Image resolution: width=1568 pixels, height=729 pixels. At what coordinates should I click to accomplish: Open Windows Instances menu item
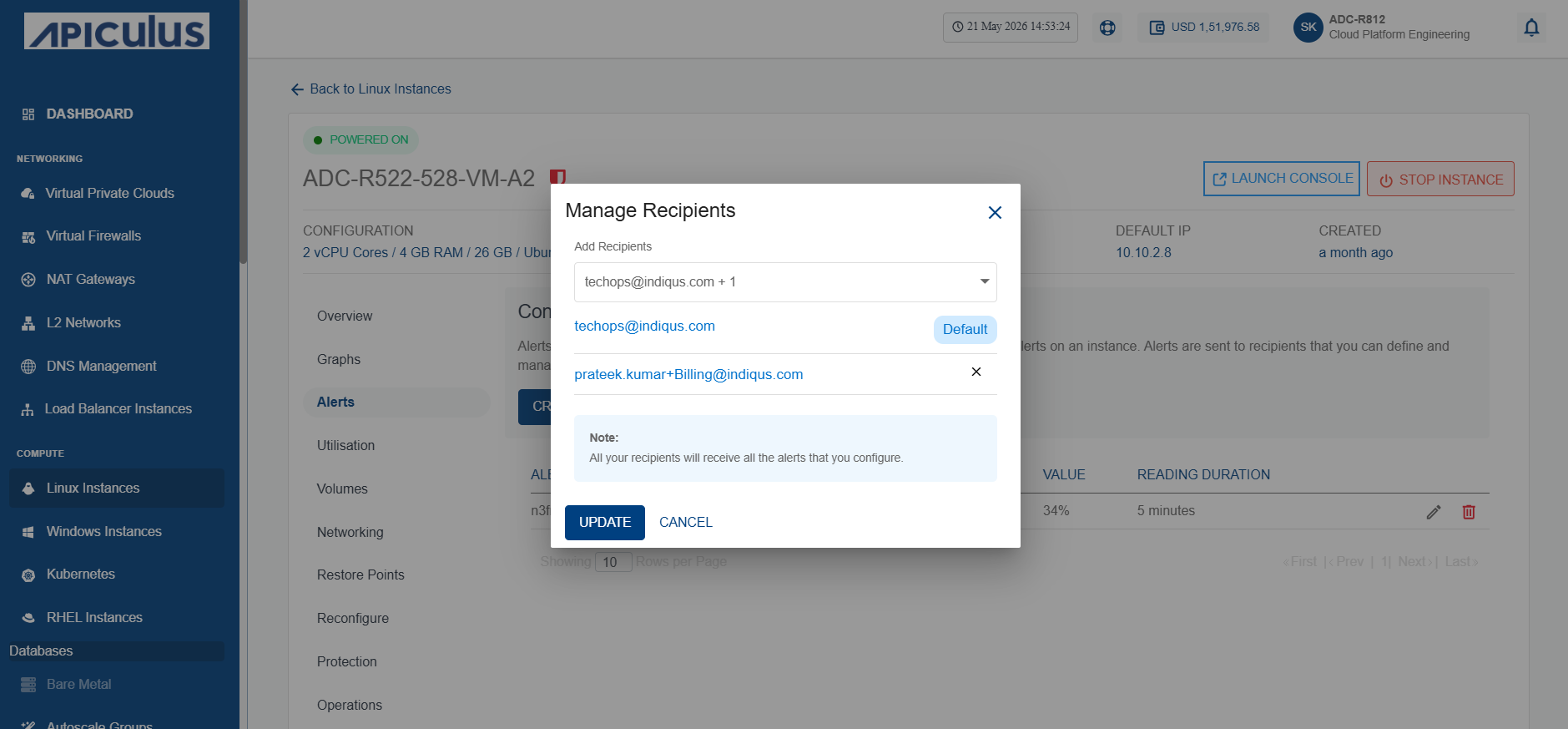tap(103, 532)
